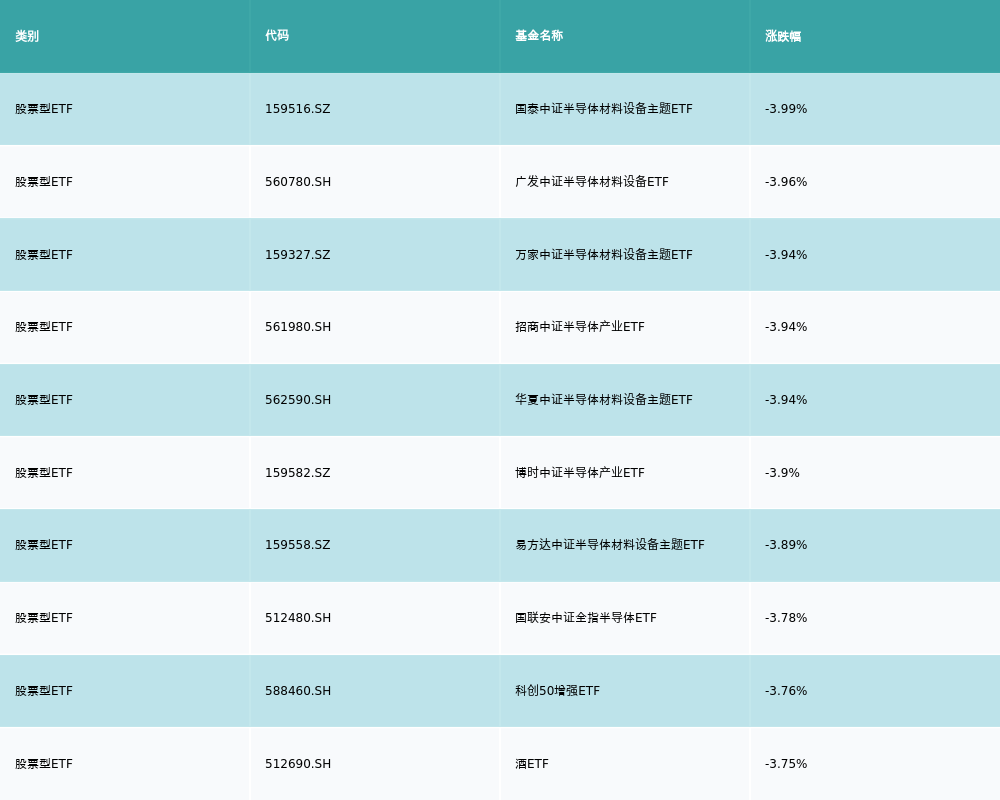
Task: Click fund name 华夏中证半导体材料设备主题ETF
Action: pos(603,400)
